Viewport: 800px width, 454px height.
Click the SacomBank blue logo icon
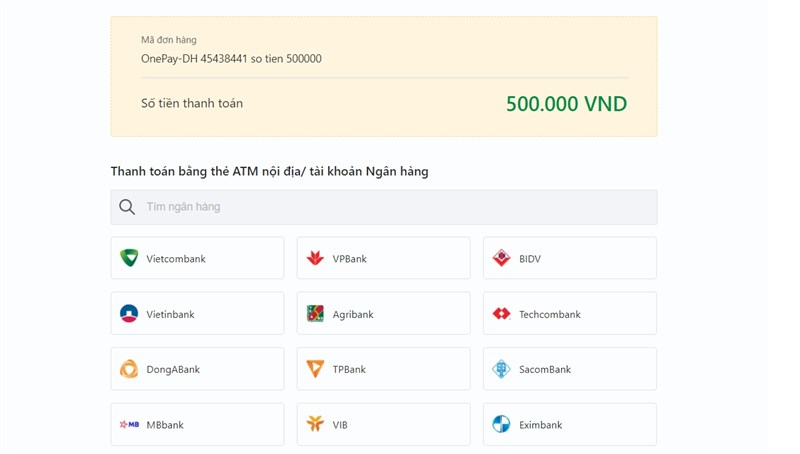[x=502, y=369]
